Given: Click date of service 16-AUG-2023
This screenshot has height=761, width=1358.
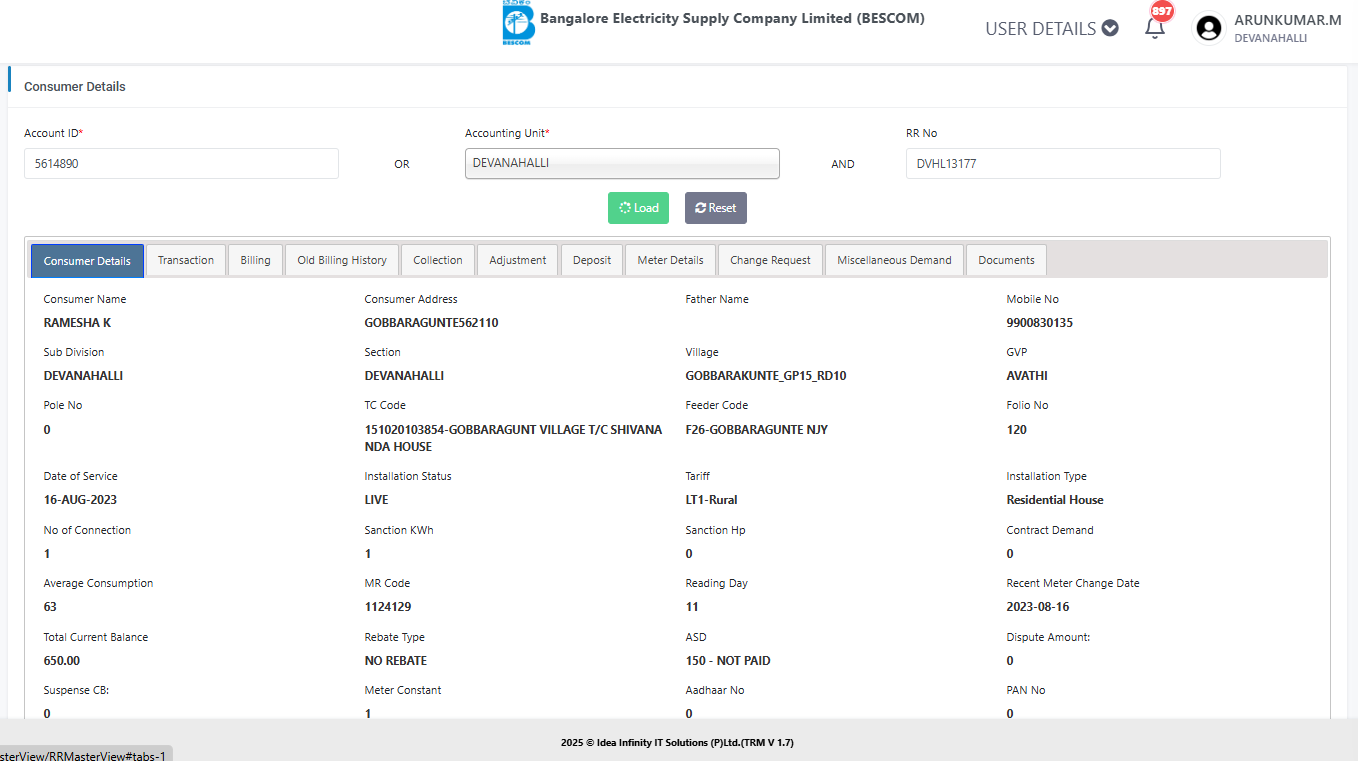Looking at the screenshot, I should tap(80, 500).
